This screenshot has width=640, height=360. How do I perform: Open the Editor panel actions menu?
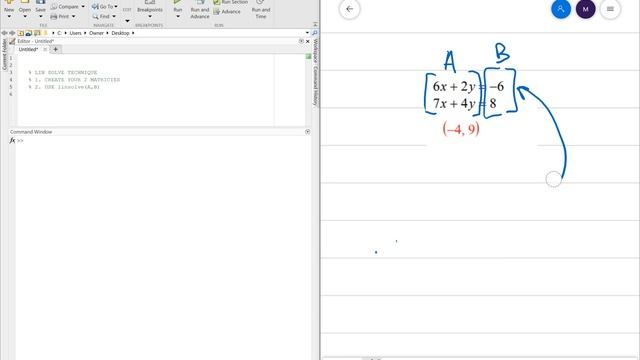[x=301, y=41]
